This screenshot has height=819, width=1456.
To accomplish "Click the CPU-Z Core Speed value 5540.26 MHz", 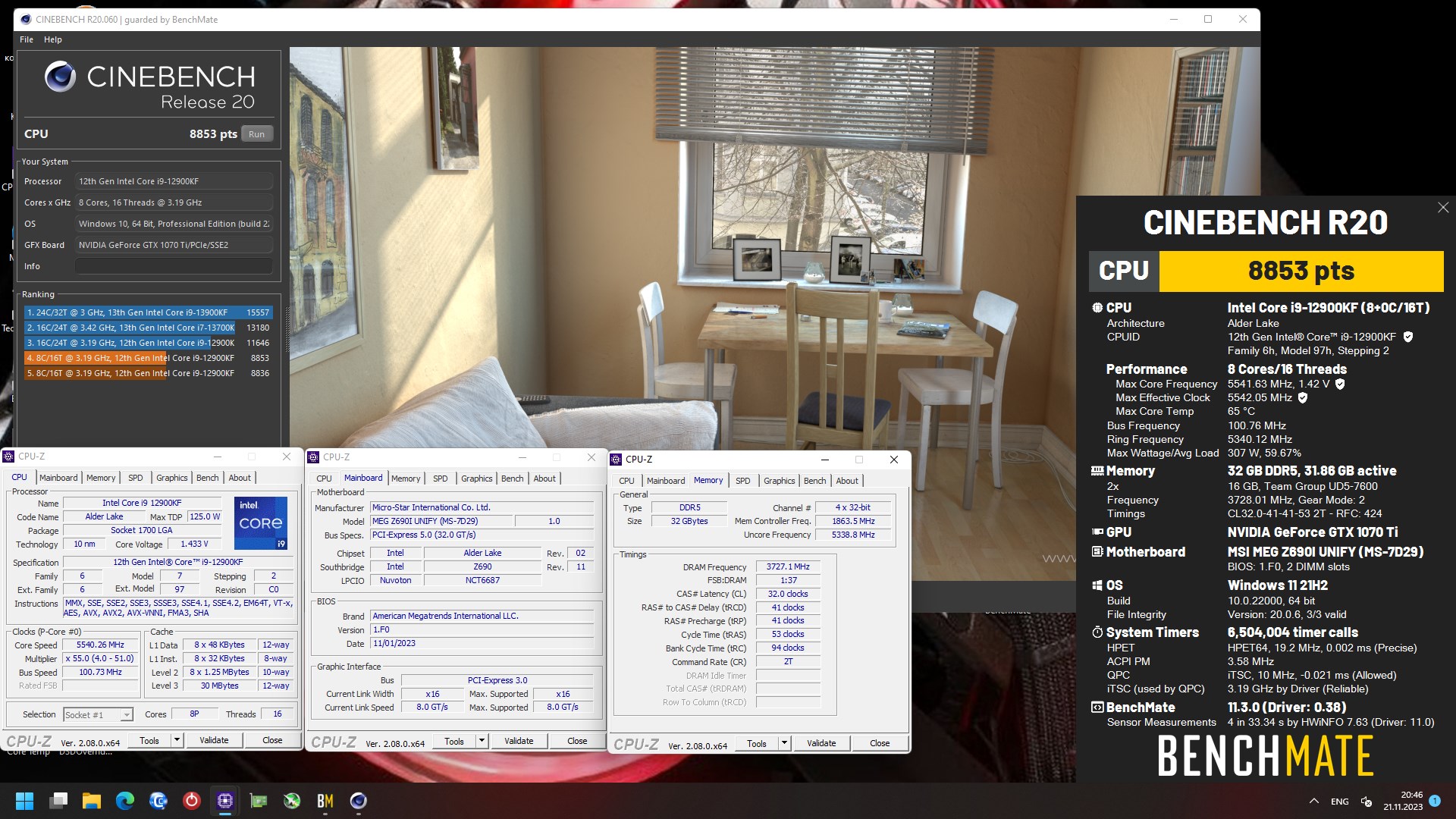I will click(x=100, y=645).
